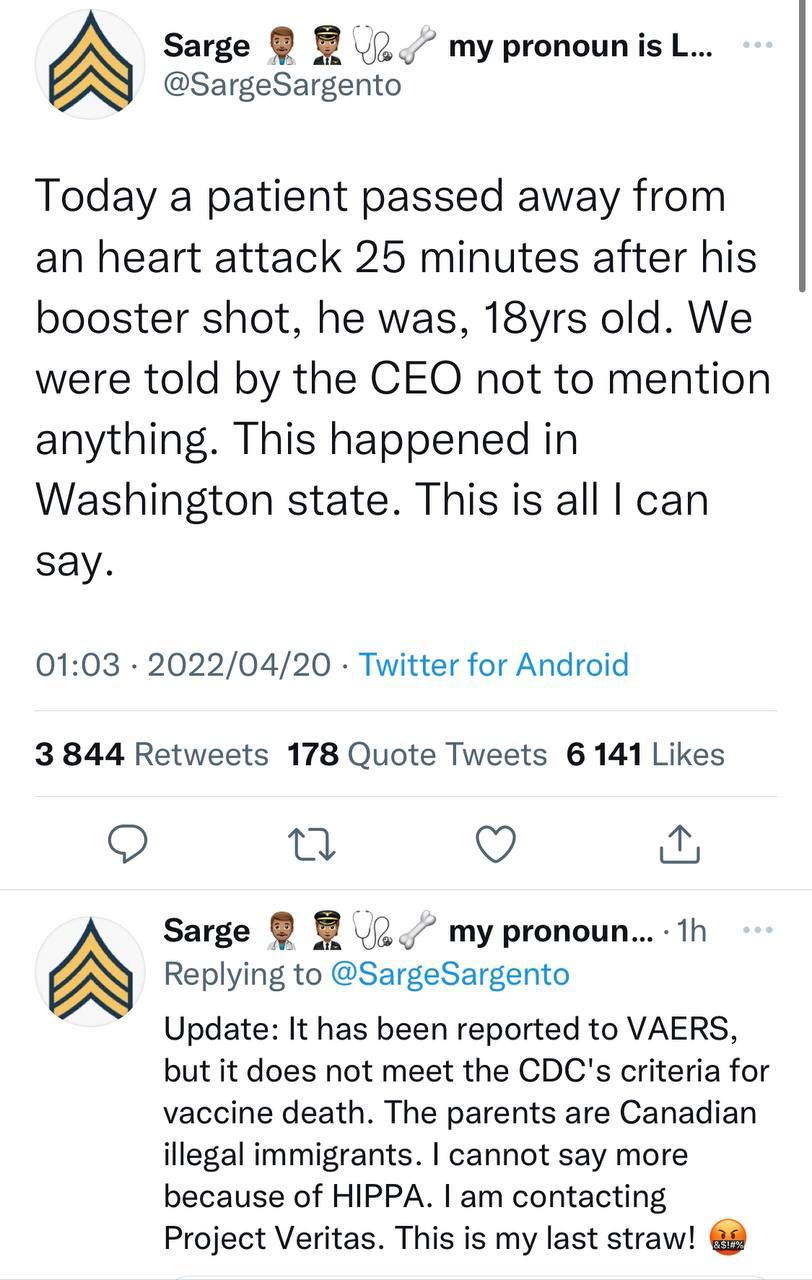812x1280 pixels.
Task: Open the Twitter for Android source link
Action: click(494, 664)
